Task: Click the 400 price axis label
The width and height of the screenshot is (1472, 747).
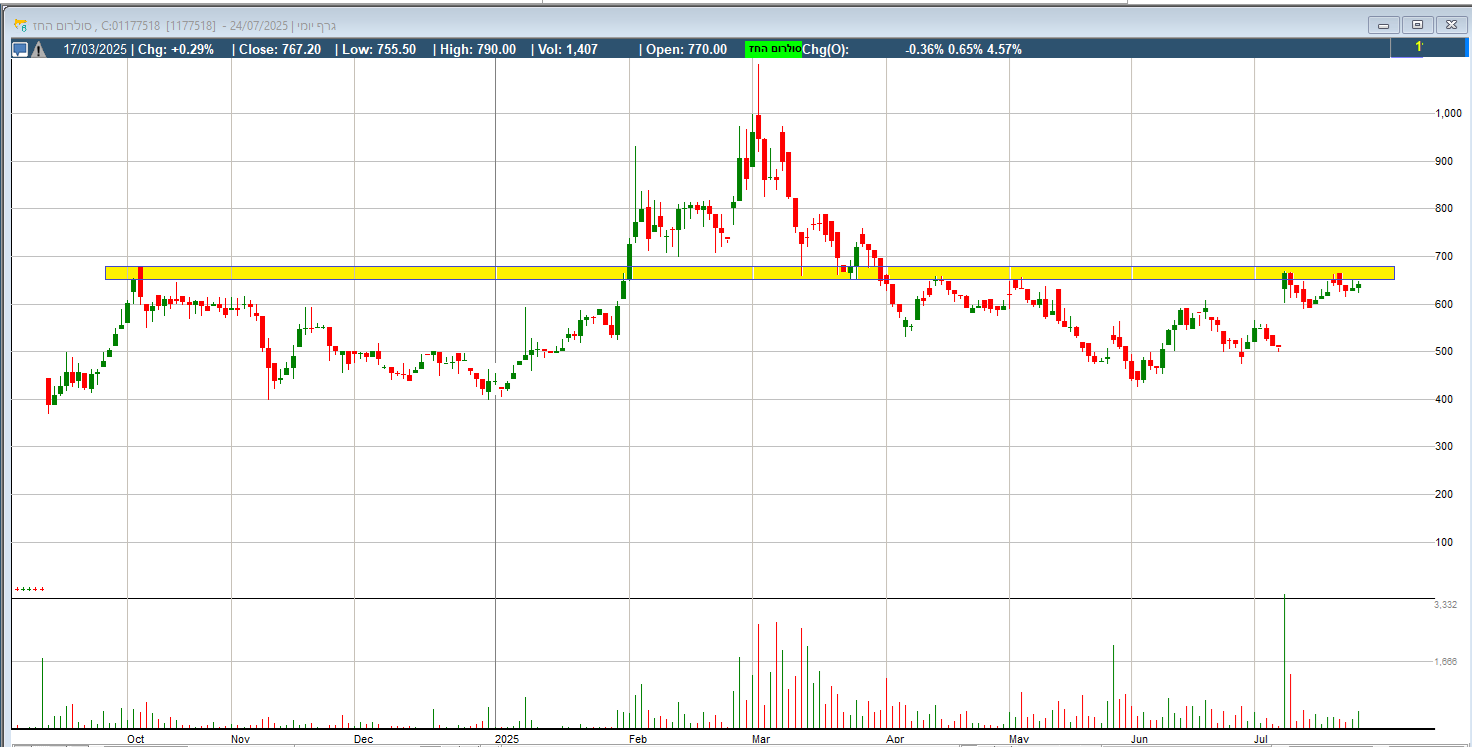Action: (x=1444, y=400)
